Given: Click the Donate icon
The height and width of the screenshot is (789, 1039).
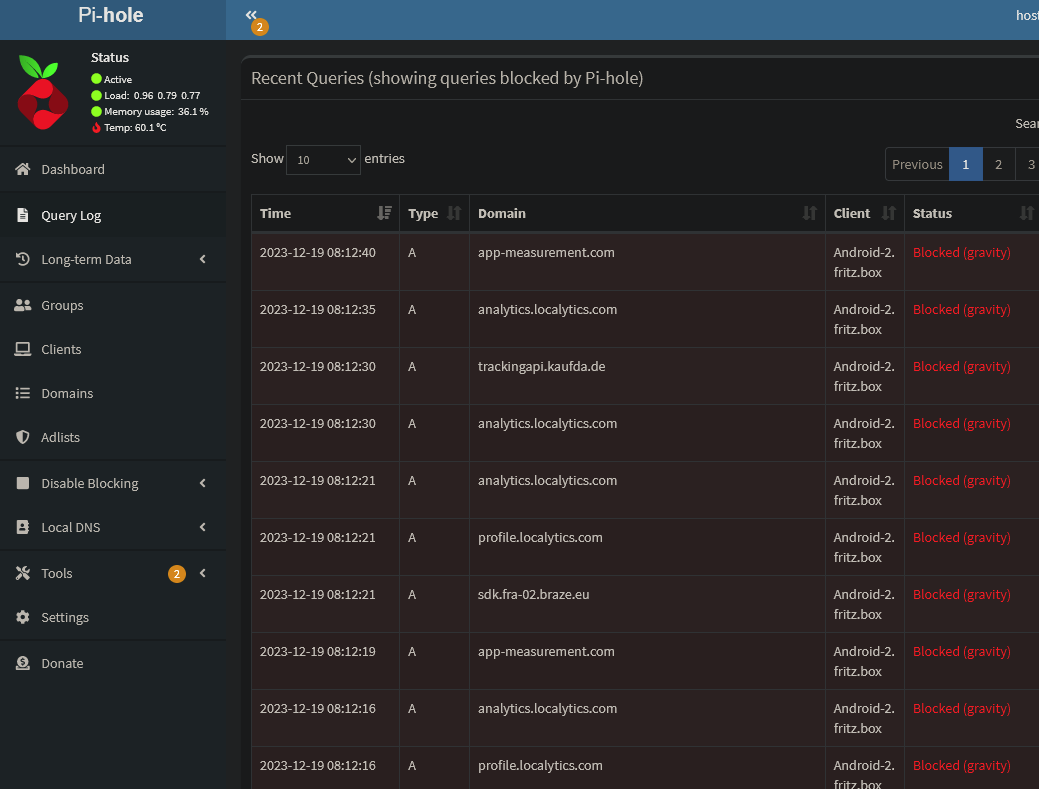Looking at the screenshot, I should (x=23, y=662).
